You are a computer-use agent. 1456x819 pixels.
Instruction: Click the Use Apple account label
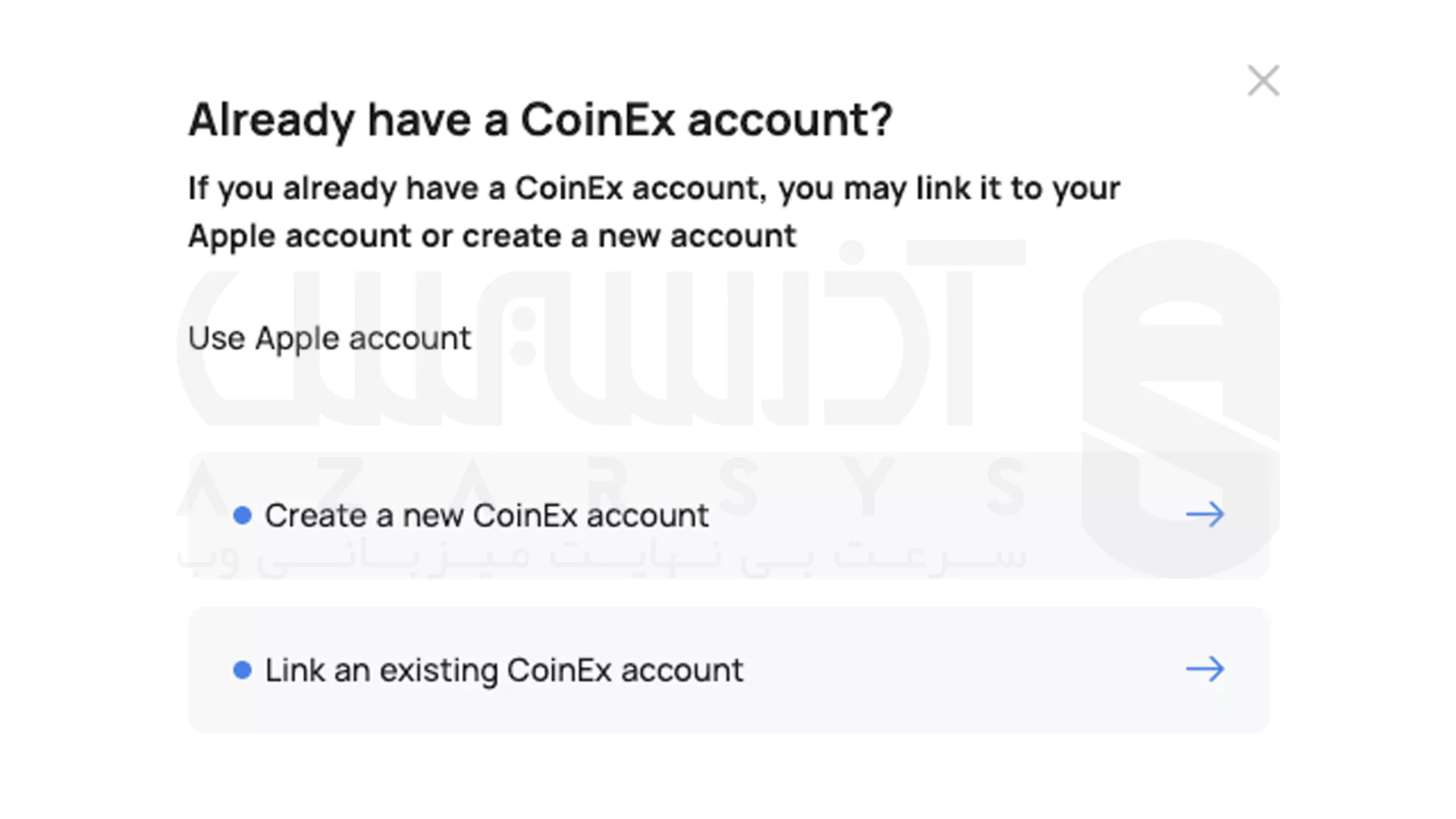point(329,338)
